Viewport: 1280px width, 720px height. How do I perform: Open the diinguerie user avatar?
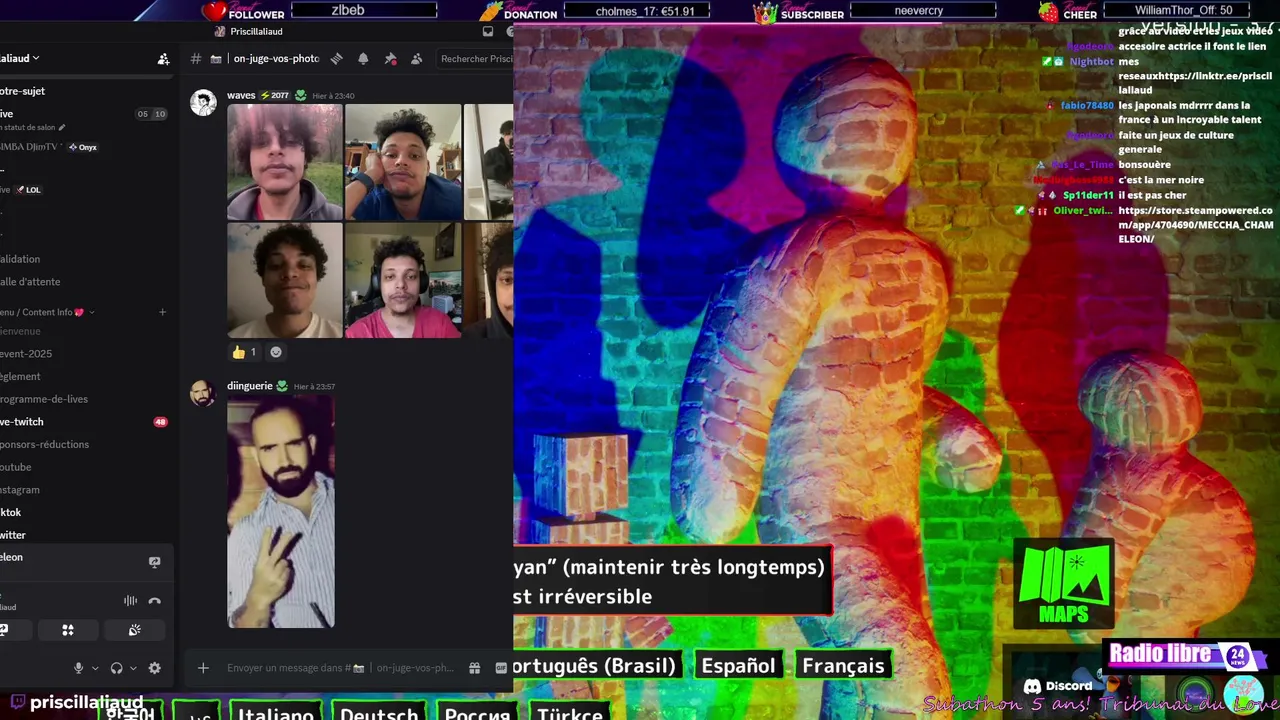(203, 393)
